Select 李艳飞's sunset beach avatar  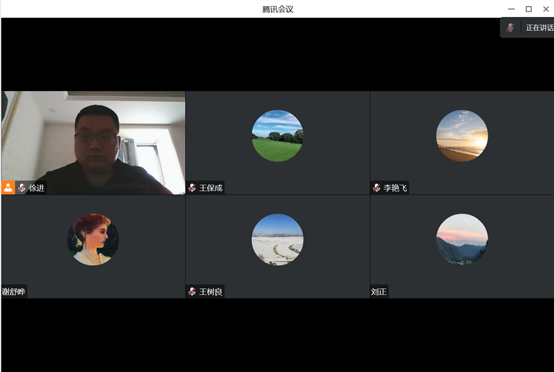click(462, 136)
